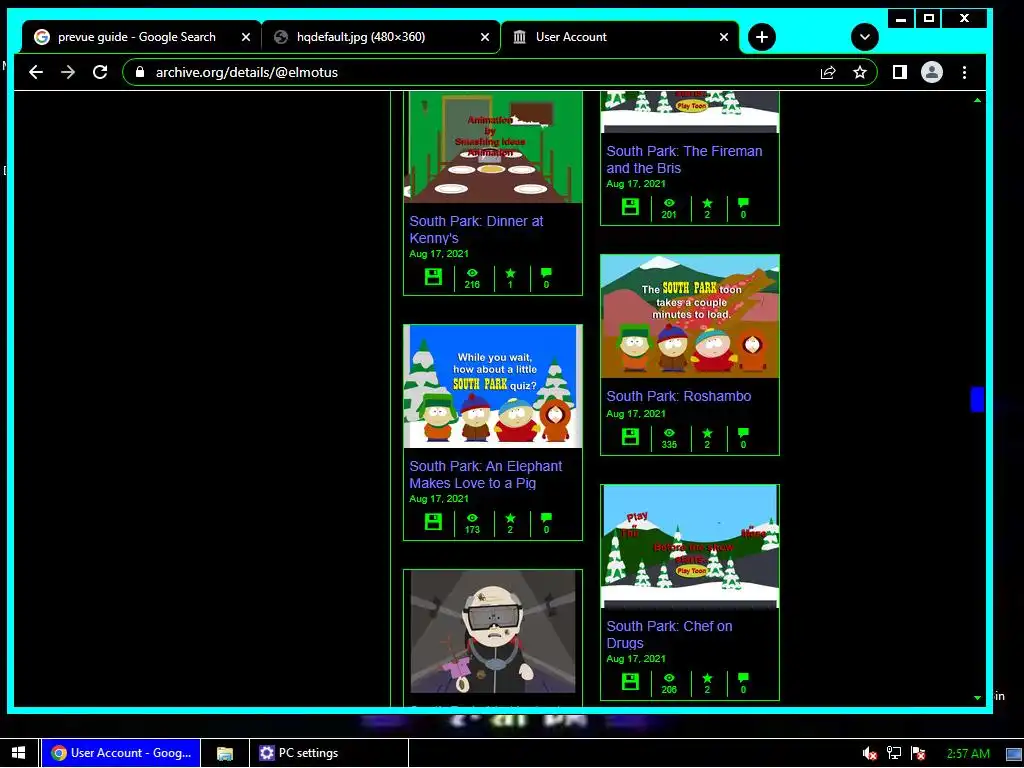Bookmark this page with the star icon
The width and height of the screenshot is (1024, 768).
tap(860, 72)
